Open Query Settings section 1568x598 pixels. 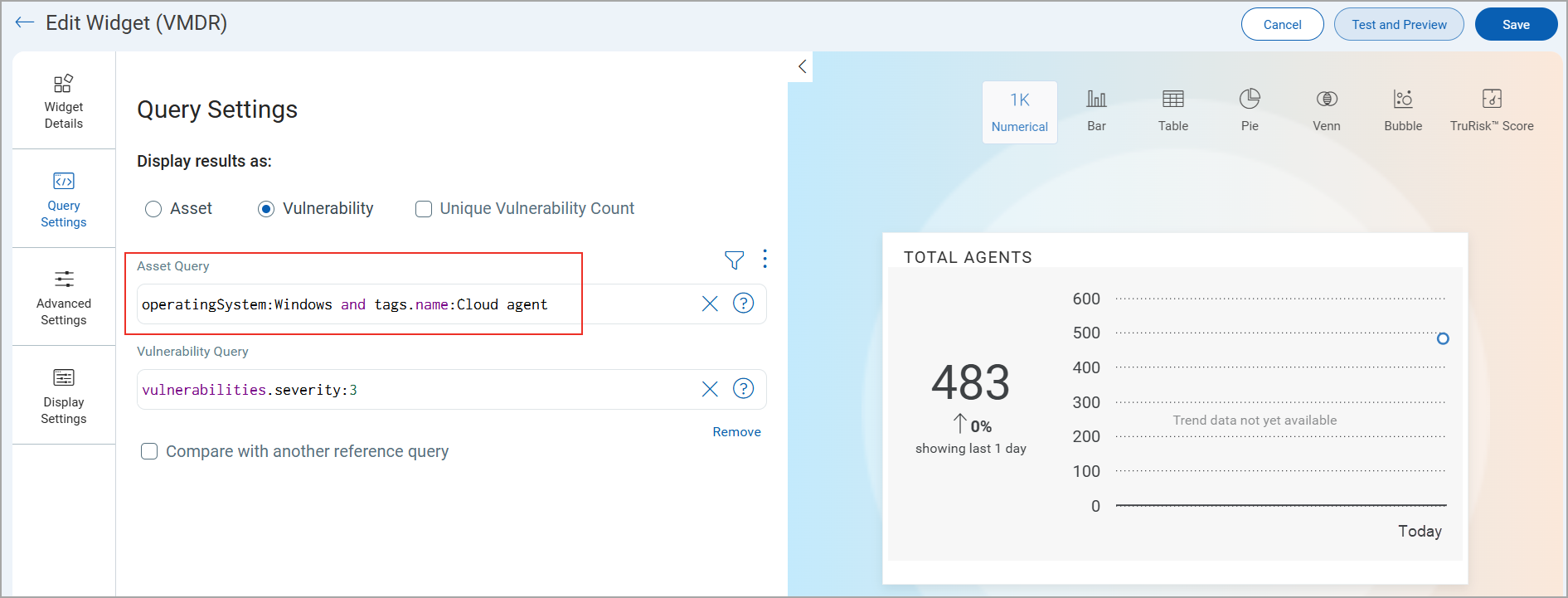(x=64, y=199)
